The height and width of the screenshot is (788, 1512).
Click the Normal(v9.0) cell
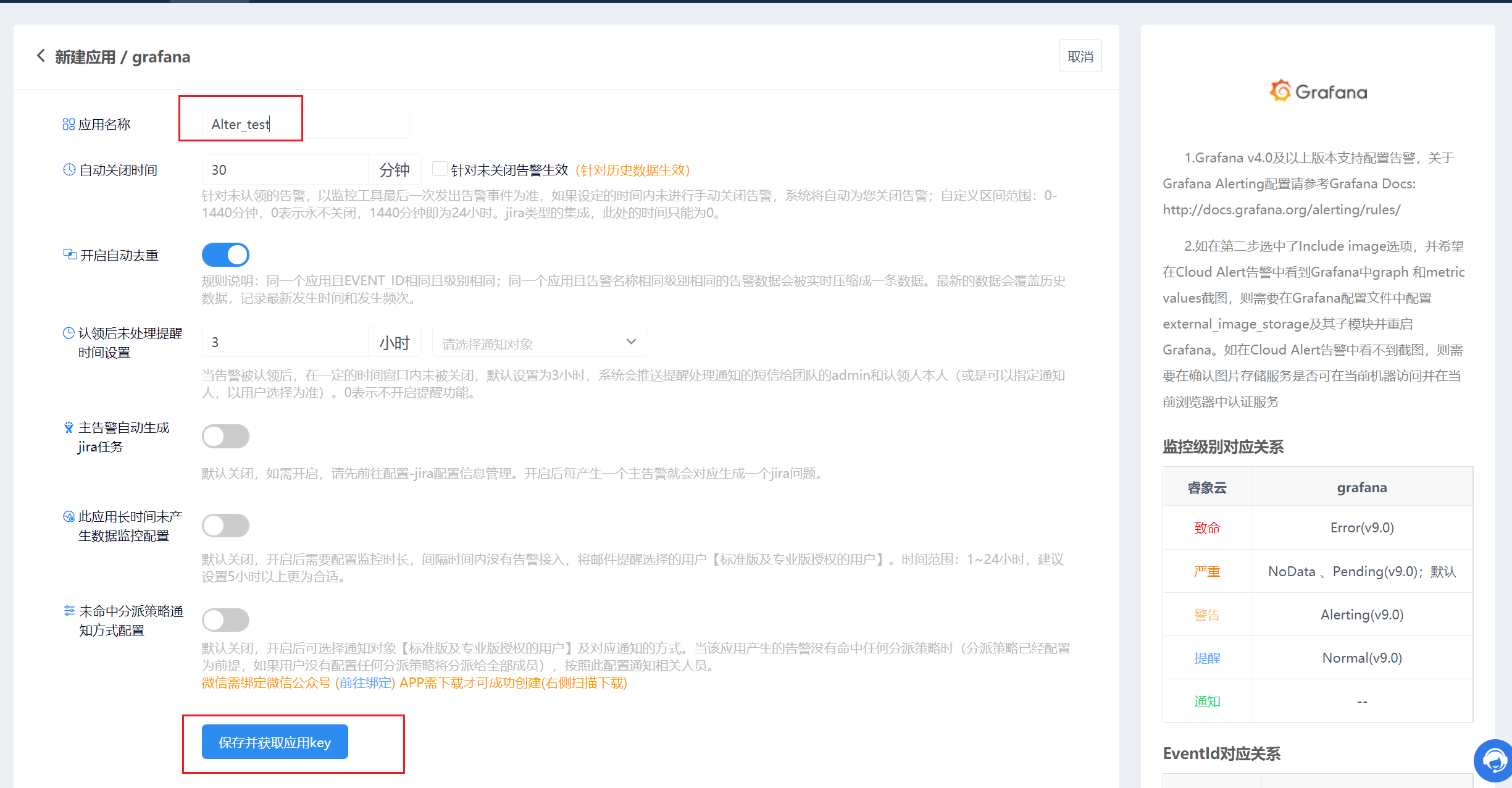tap(1362, 658)
